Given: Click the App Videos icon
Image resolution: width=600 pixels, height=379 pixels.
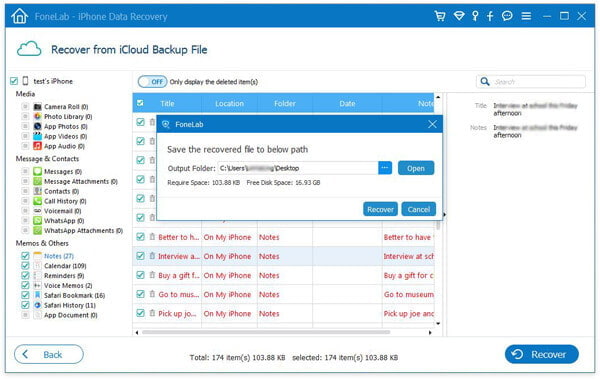Looking at the screenshot, I should [x=38, y=136].
